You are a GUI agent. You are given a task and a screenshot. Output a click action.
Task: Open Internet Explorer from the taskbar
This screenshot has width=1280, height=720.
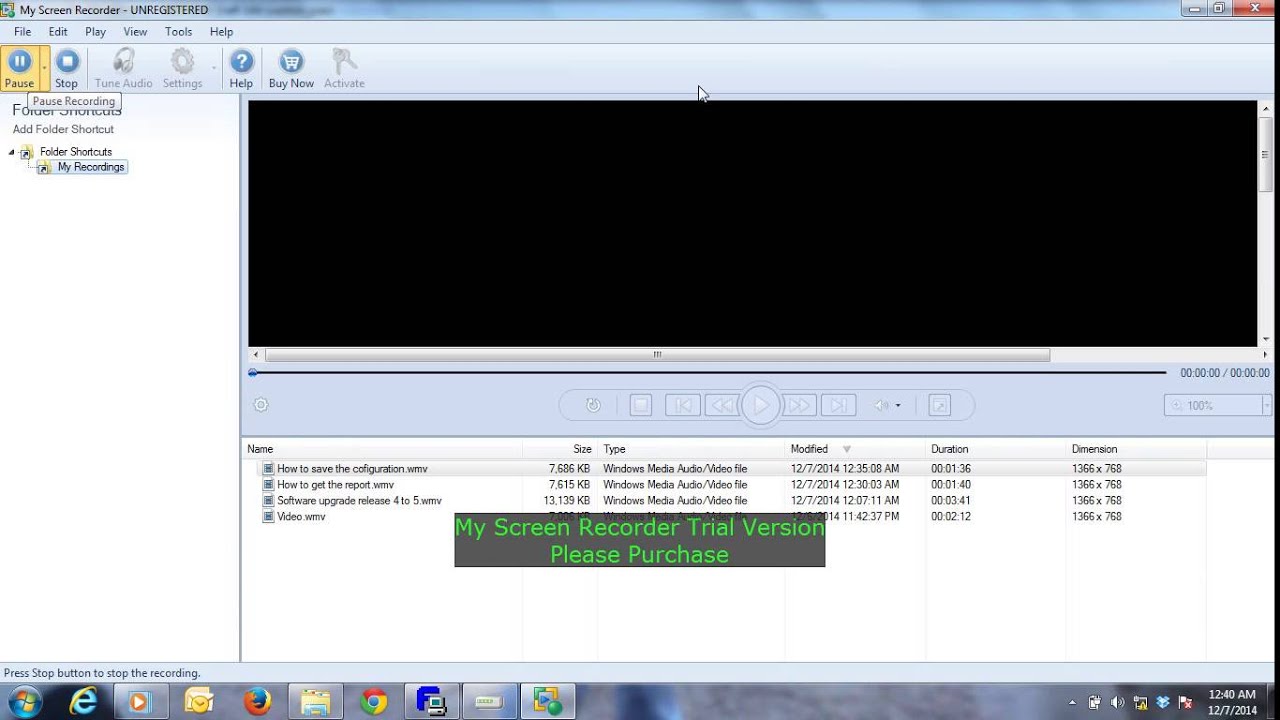83,702
